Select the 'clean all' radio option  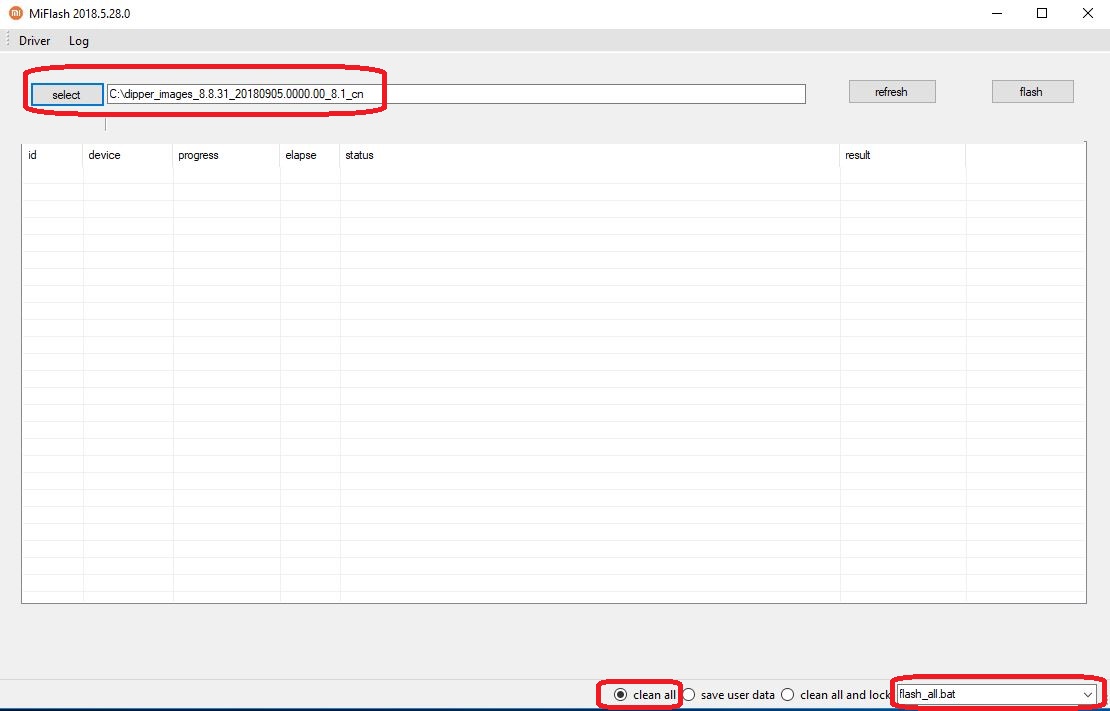pos(645,695)
